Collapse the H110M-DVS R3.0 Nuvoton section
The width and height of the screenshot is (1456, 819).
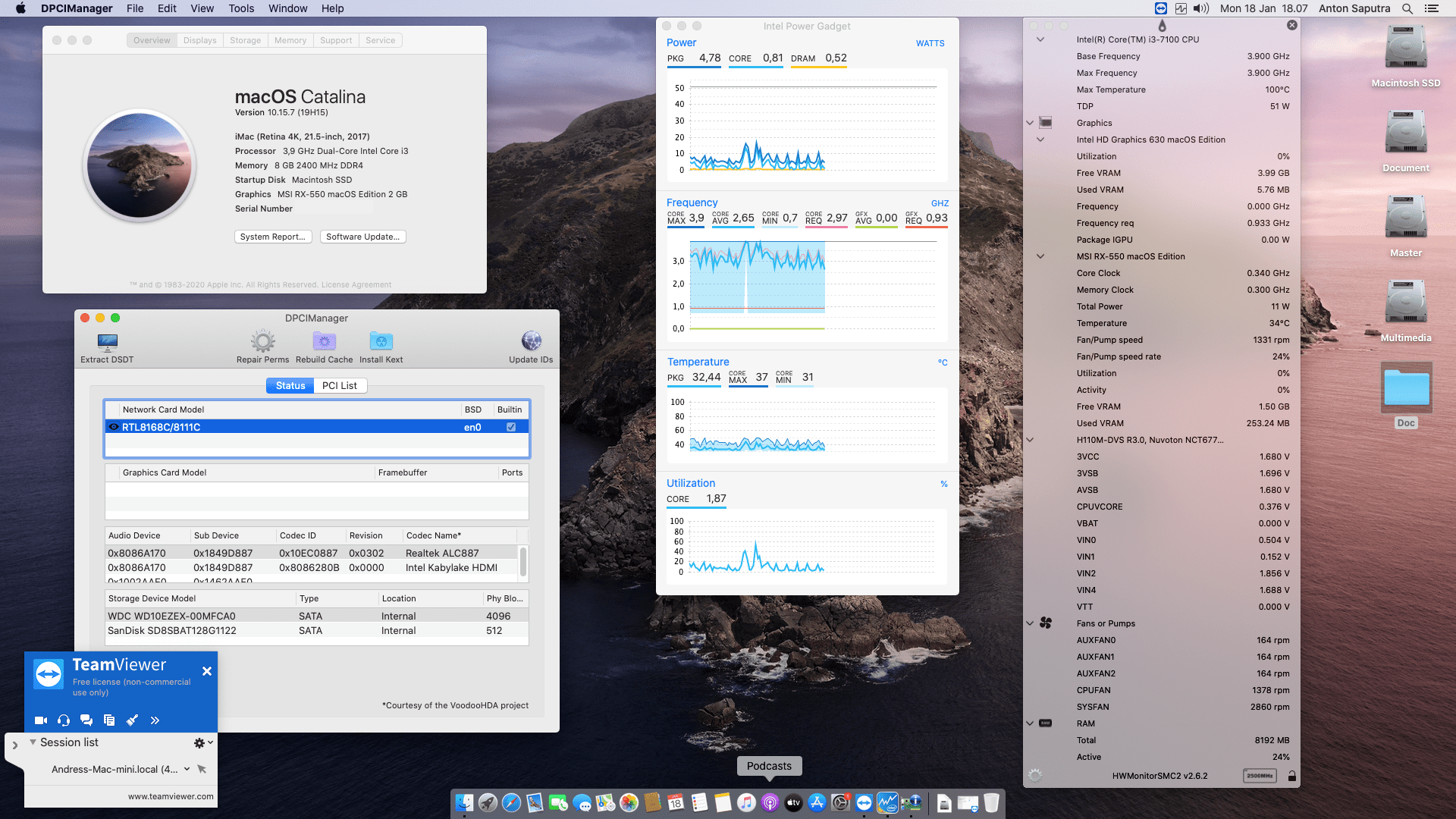coord(1030,440)
